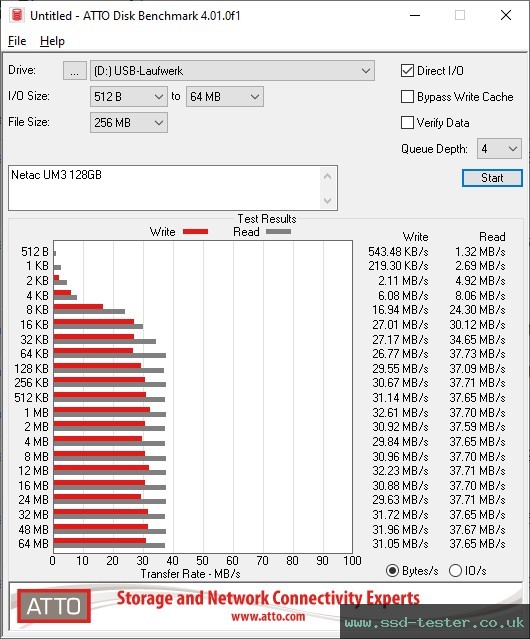This screenshot has height=639, width=530.
Task: Click the drive browse (...) button
Action: coord(75,71)
